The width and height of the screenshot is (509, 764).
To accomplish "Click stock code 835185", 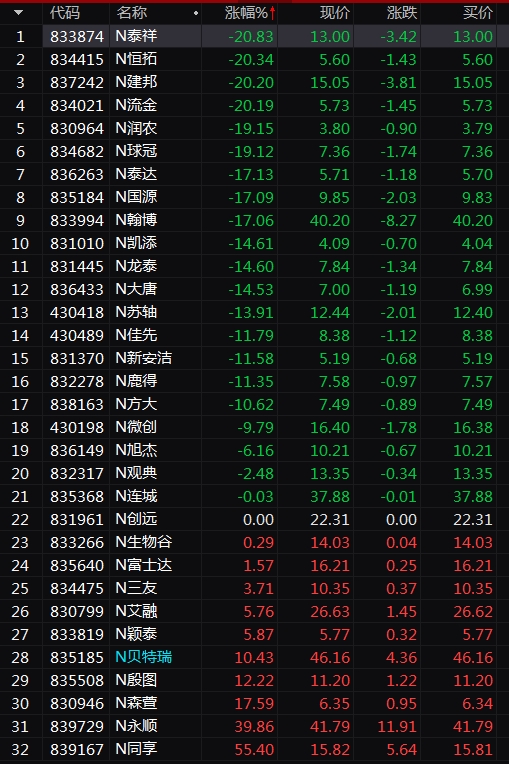I will [77, 658].
